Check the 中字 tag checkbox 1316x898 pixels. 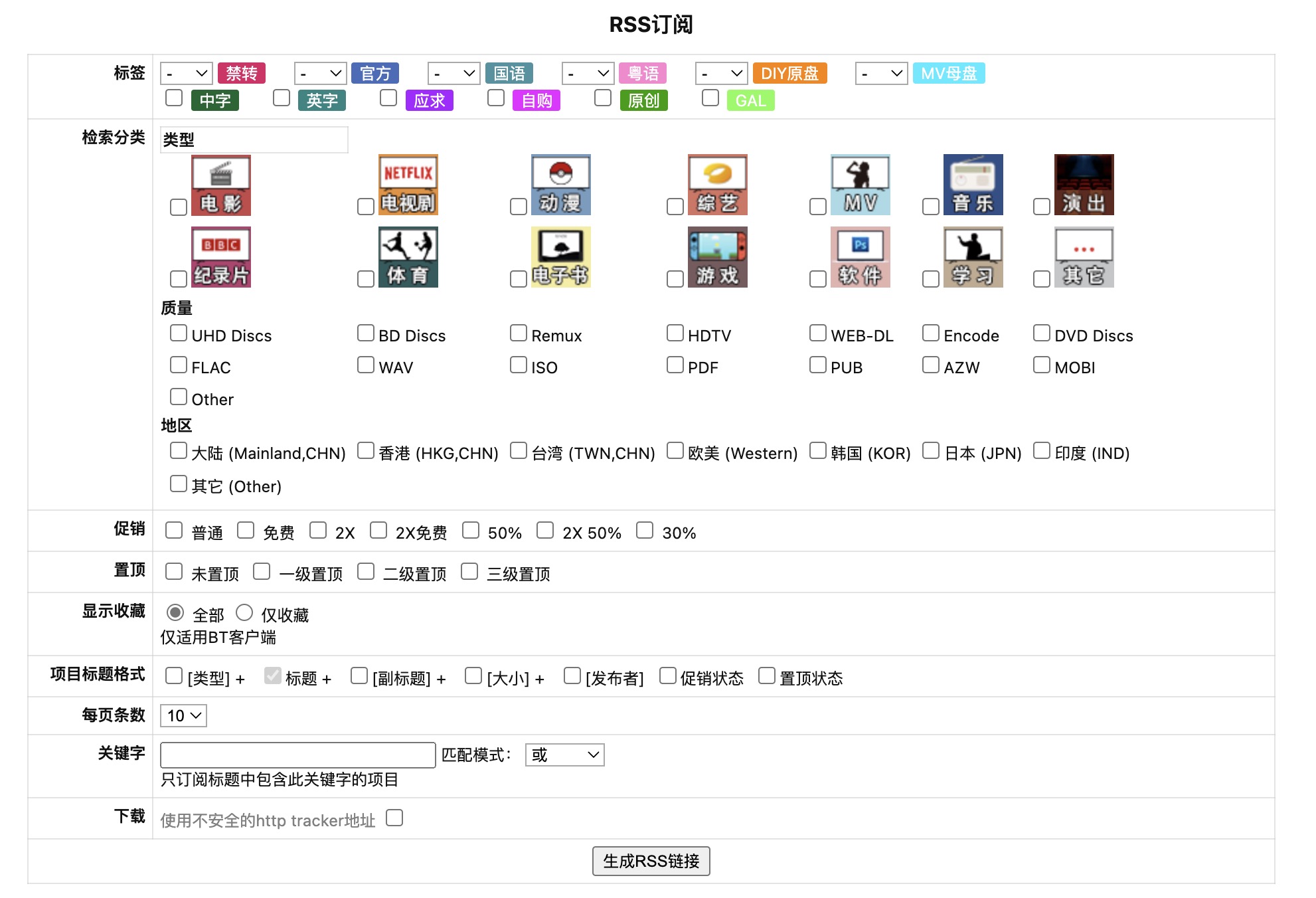[174, 98]
